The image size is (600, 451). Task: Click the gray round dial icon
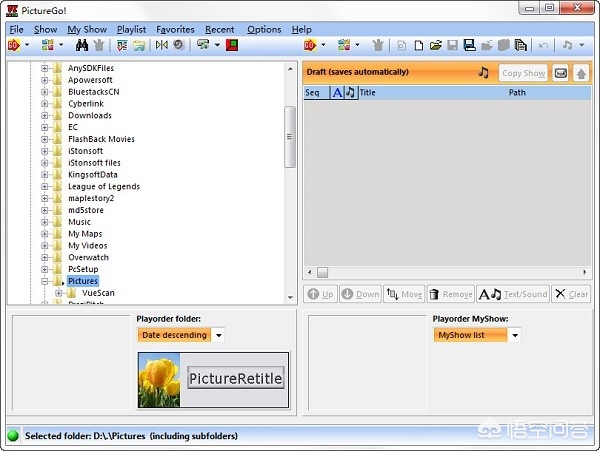pos(179,45)
